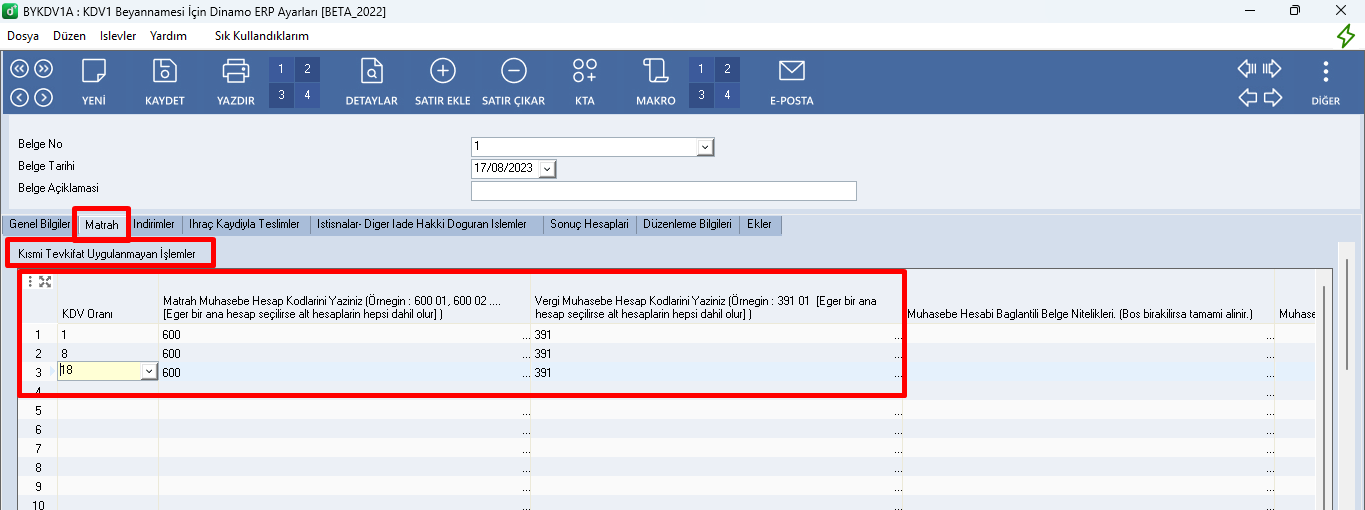Run the MAKRO toolbar icon

click(656, 72)
